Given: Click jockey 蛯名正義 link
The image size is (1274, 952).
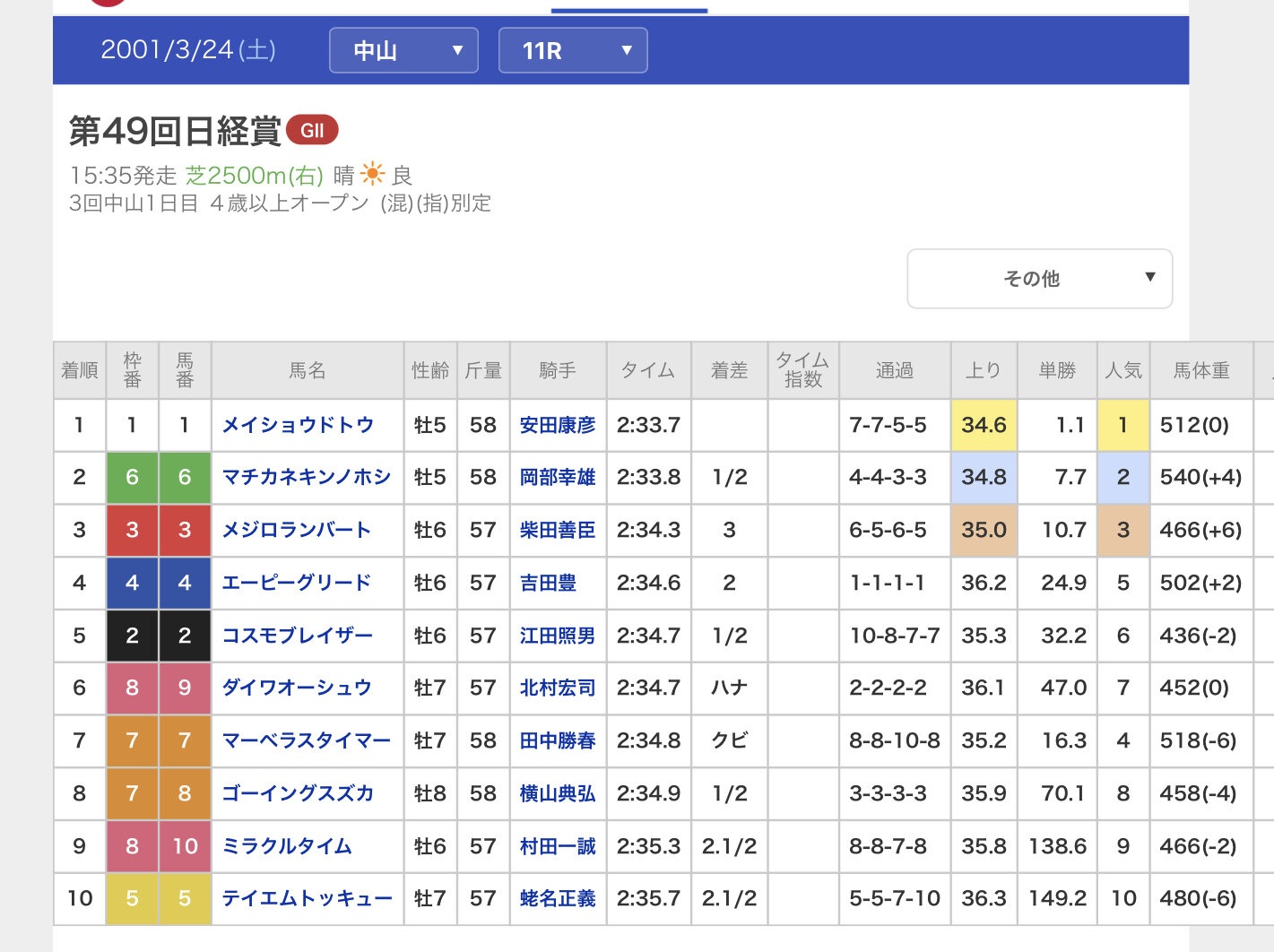Looking at the screenshot, I should coord(557,898).
